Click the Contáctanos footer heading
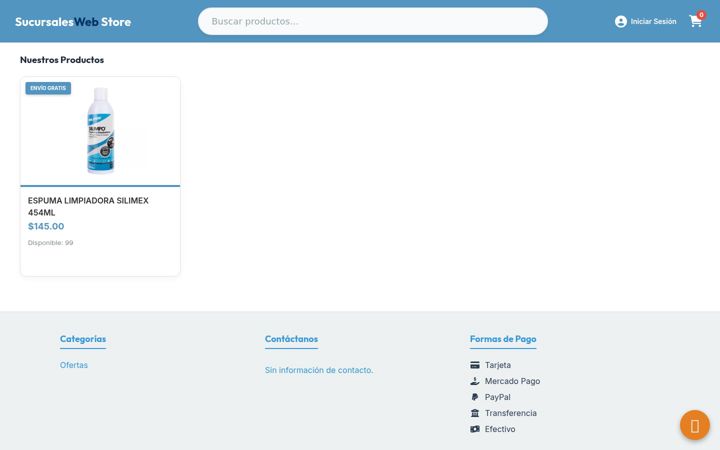This screenshot has height=450, width=720. [x=291, y=339]
